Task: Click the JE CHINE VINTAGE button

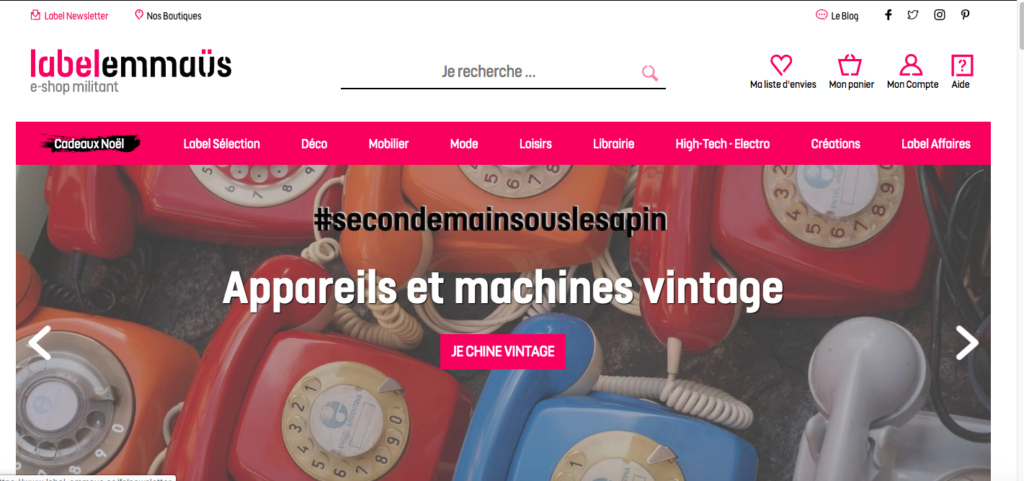Action: 503,352
